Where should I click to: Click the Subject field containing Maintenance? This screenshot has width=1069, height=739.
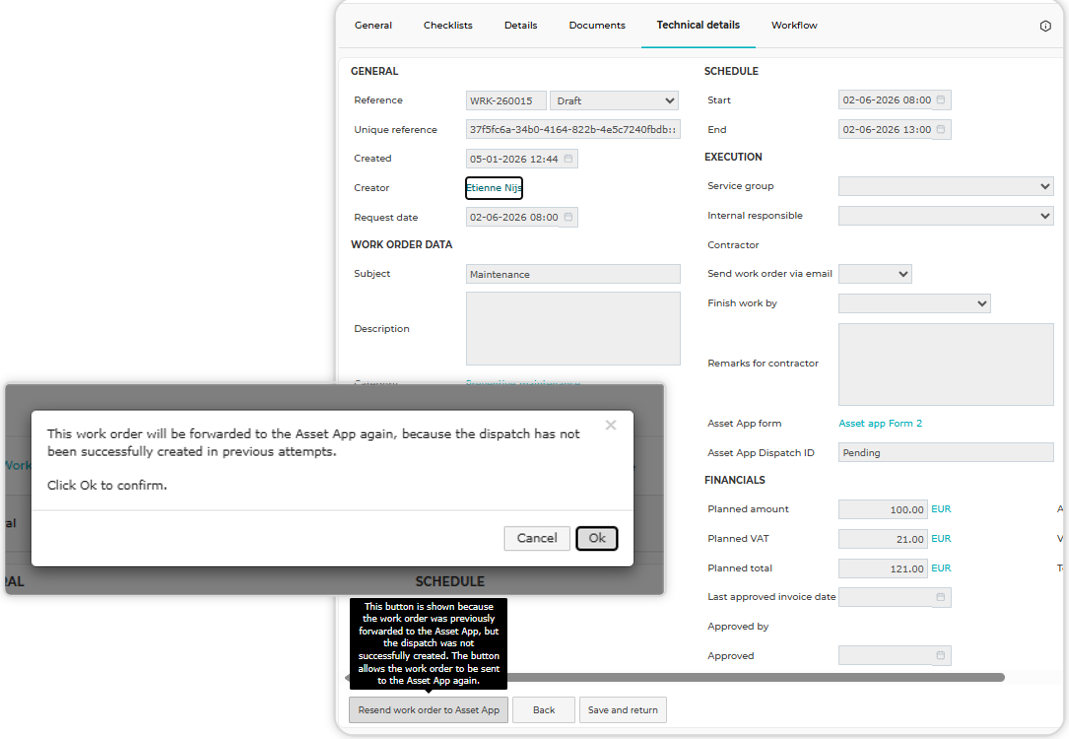pyautogui.click(x=573, y=274)
